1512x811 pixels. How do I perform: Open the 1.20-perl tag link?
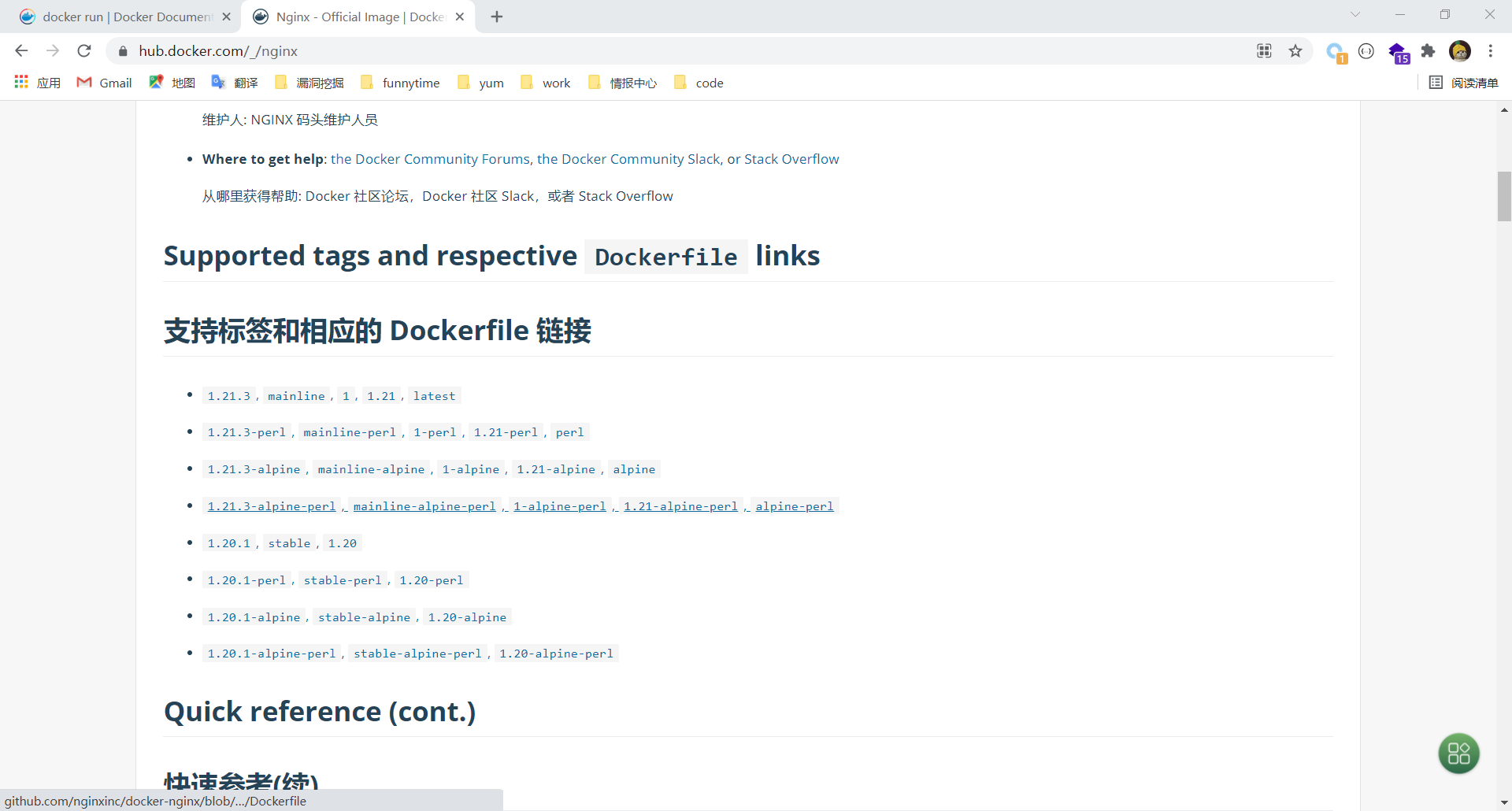(432, 580)
